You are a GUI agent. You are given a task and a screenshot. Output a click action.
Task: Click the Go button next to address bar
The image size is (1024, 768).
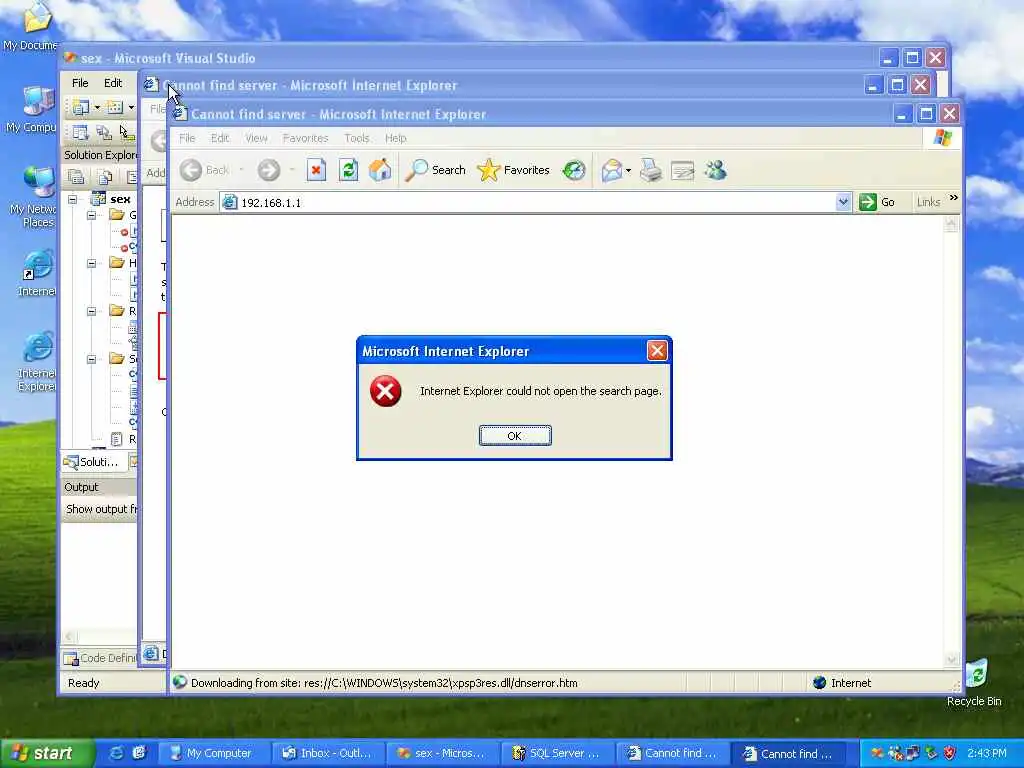[x=877, y=202]
